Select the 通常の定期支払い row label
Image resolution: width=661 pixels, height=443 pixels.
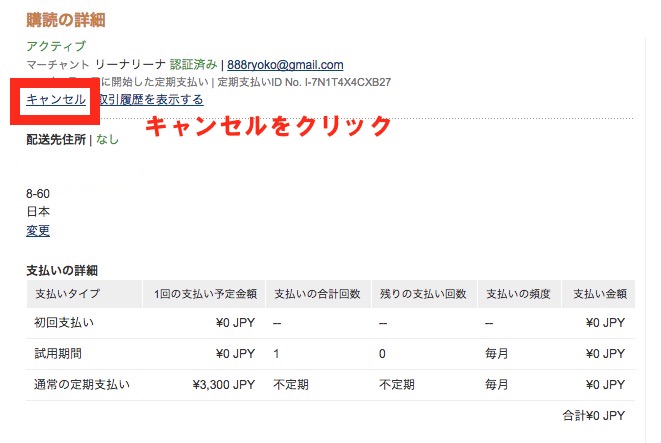pyautogui.click(x=82, y=384)
